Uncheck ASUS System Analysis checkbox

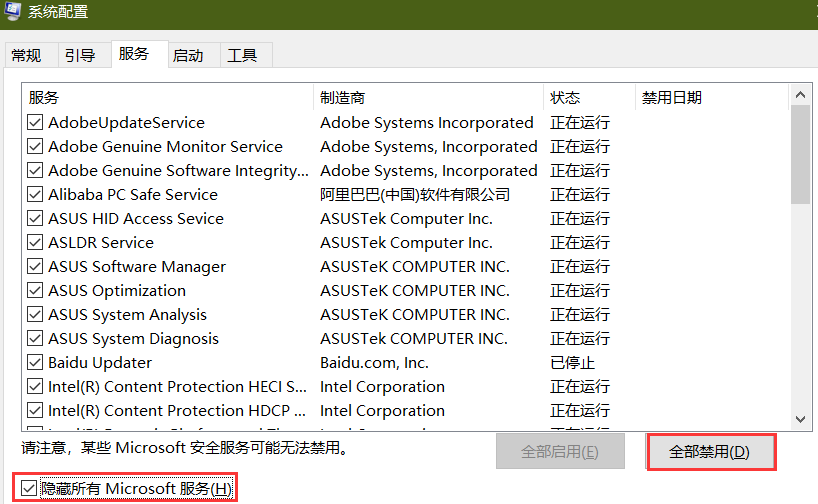[x=35, y=315]
